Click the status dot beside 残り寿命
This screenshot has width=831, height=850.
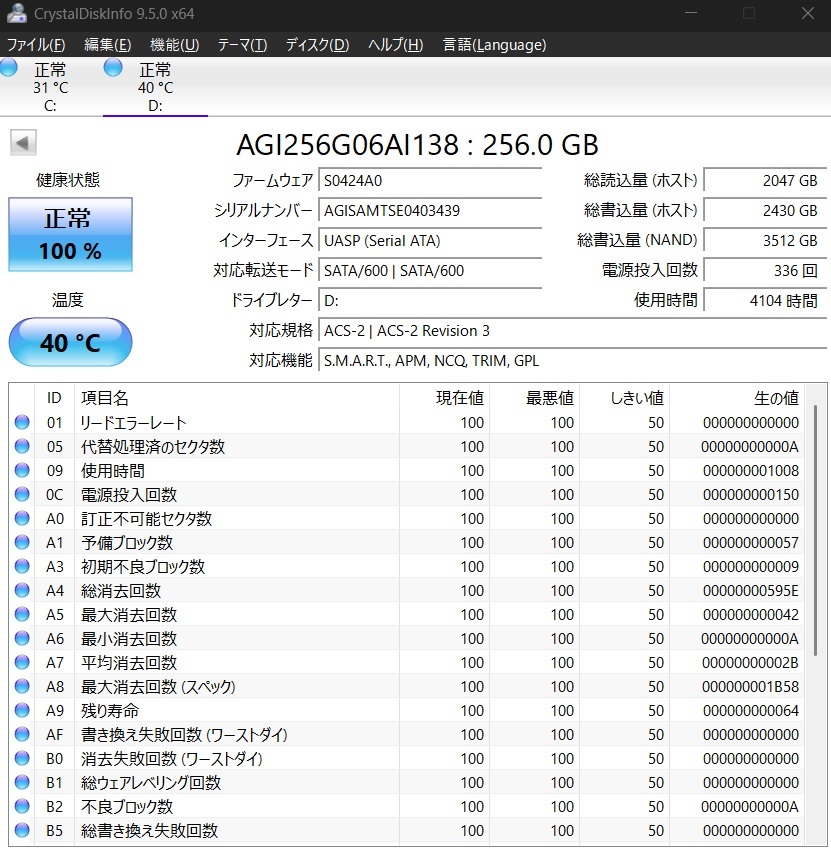point(22,711)
